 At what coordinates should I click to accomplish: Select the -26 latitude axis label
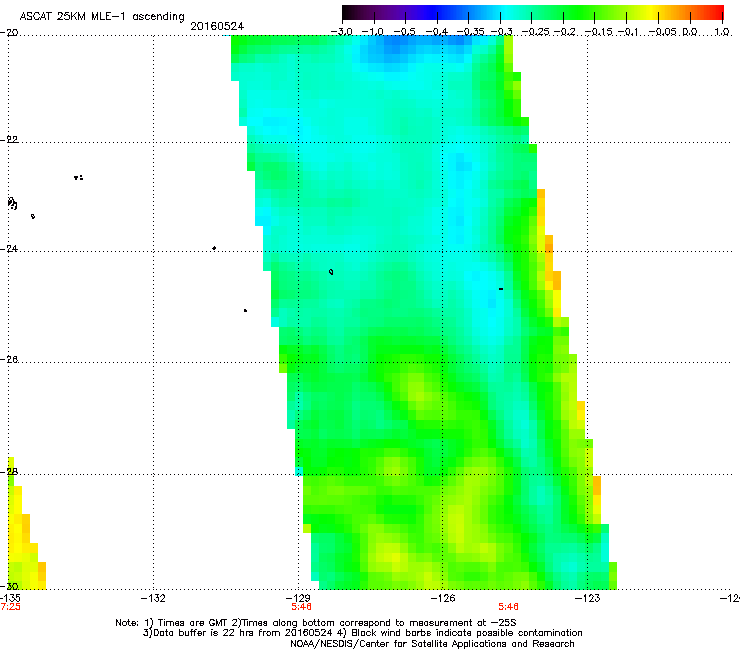[9, 360]
